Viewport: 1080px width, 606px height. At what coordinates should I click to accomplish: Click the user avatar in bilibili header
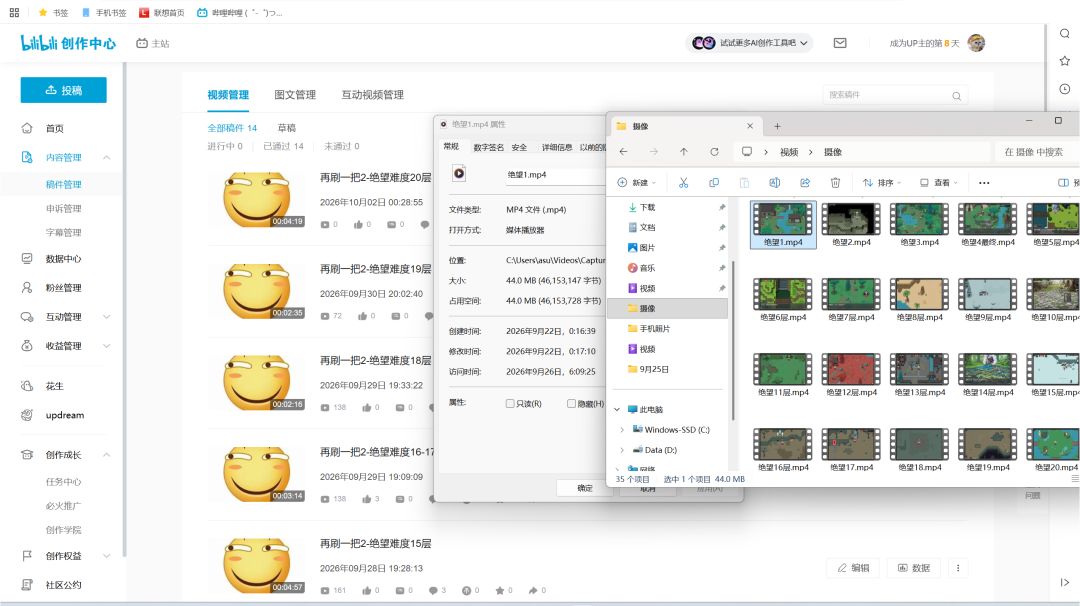point(976,43)
